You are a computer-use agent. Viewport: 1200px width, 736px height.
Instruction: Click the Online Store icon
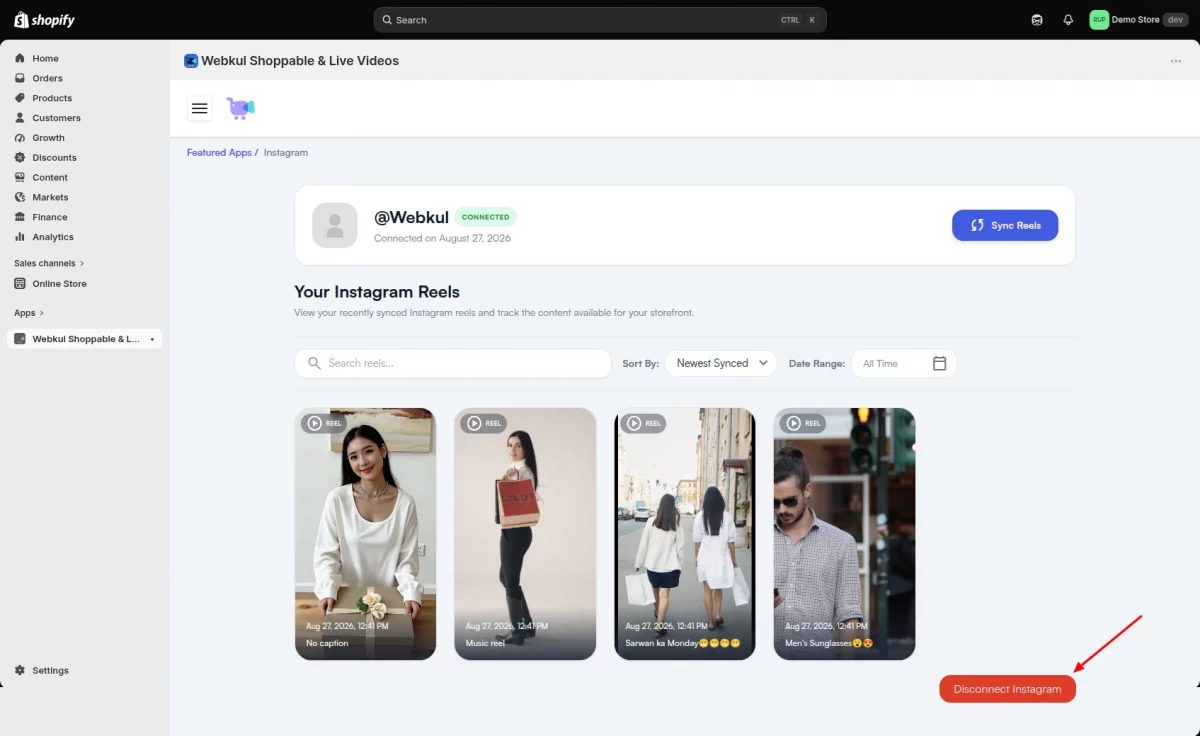20,284
